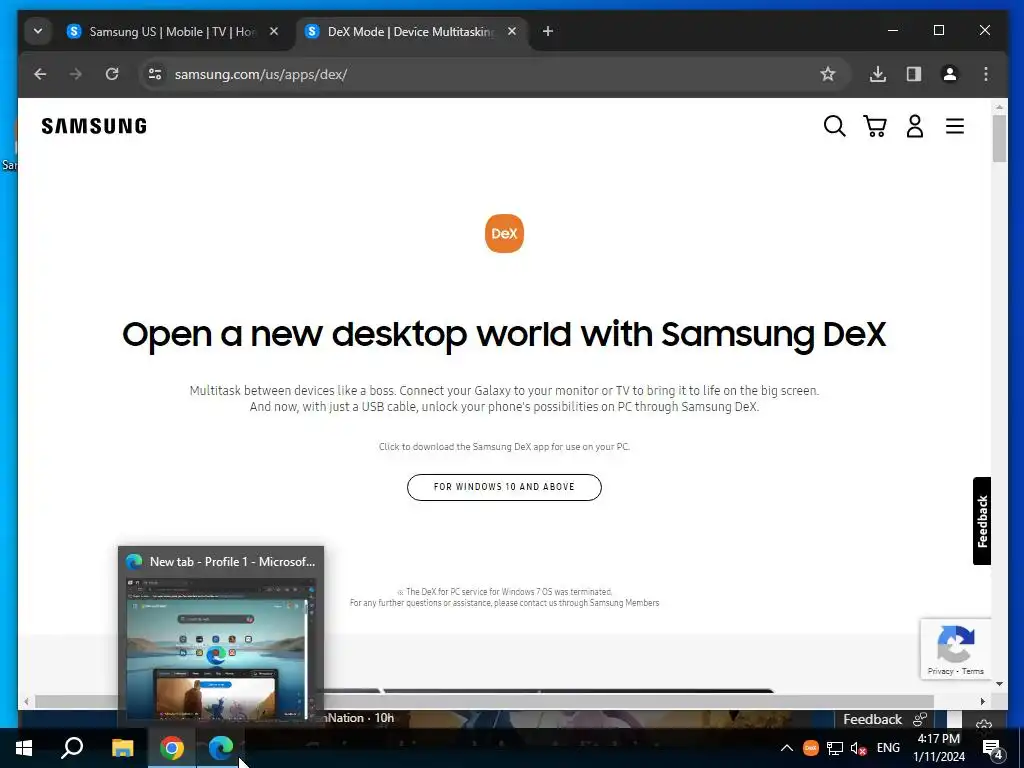
Task: Download DeX for Windows 10 and above
Action: 504,487
